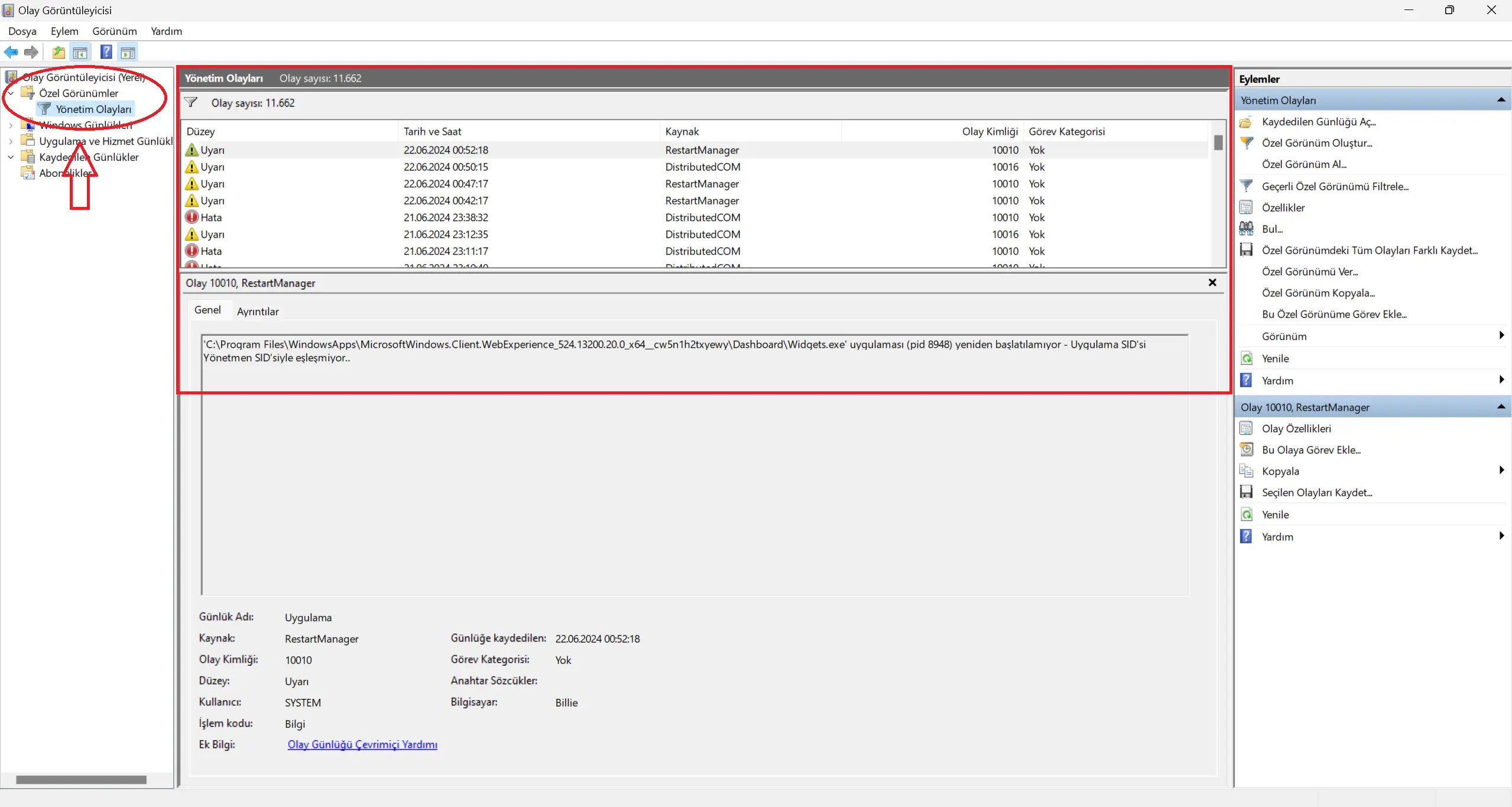Expand the Windows Günlükleri tree node
The width and height of the screenshot is (1512, 807).
pyautogui.click(x=11, y=125)
